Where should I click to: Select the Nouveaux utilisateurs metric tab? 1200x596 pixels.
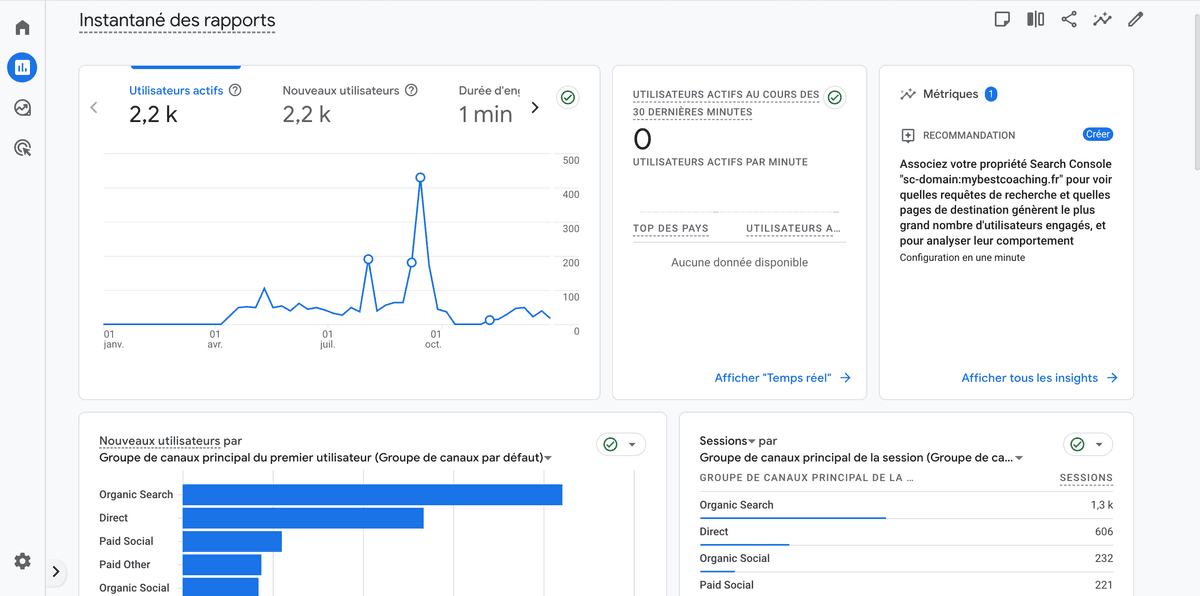[340, 103]
